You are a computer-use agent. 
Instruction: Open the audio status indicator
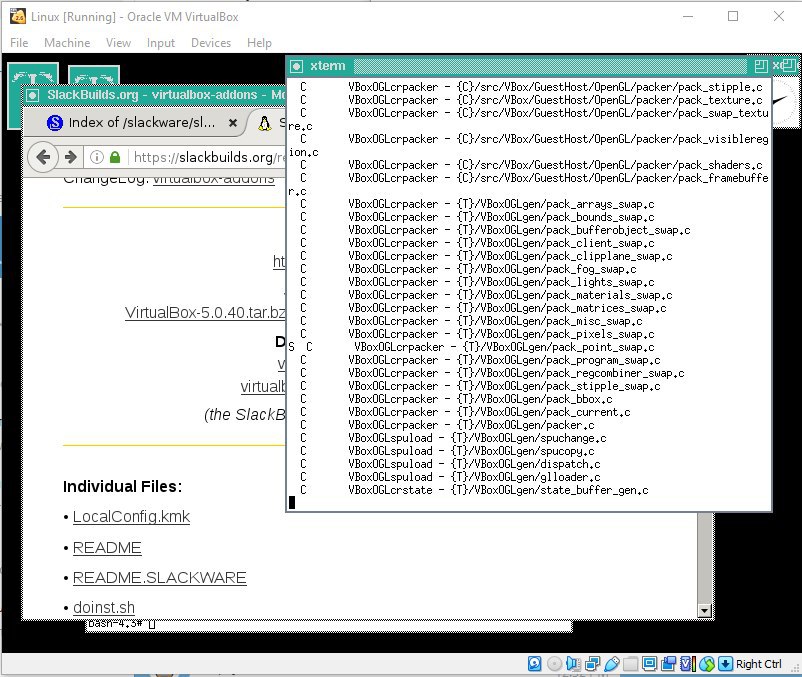573,664
